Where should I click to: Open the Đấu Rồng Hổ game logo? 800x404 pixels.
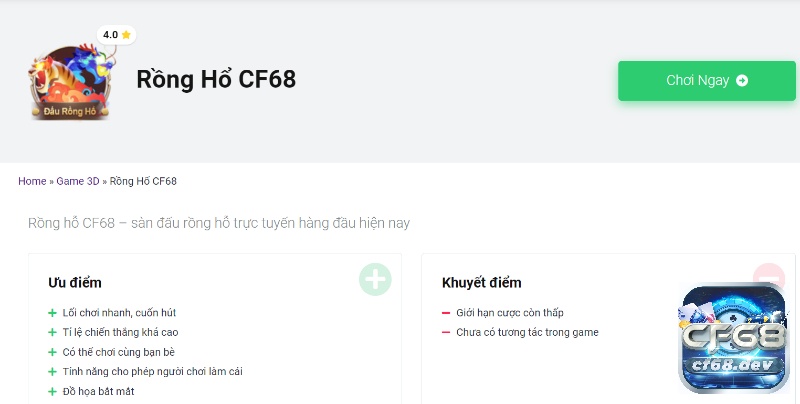coord(70,82)
